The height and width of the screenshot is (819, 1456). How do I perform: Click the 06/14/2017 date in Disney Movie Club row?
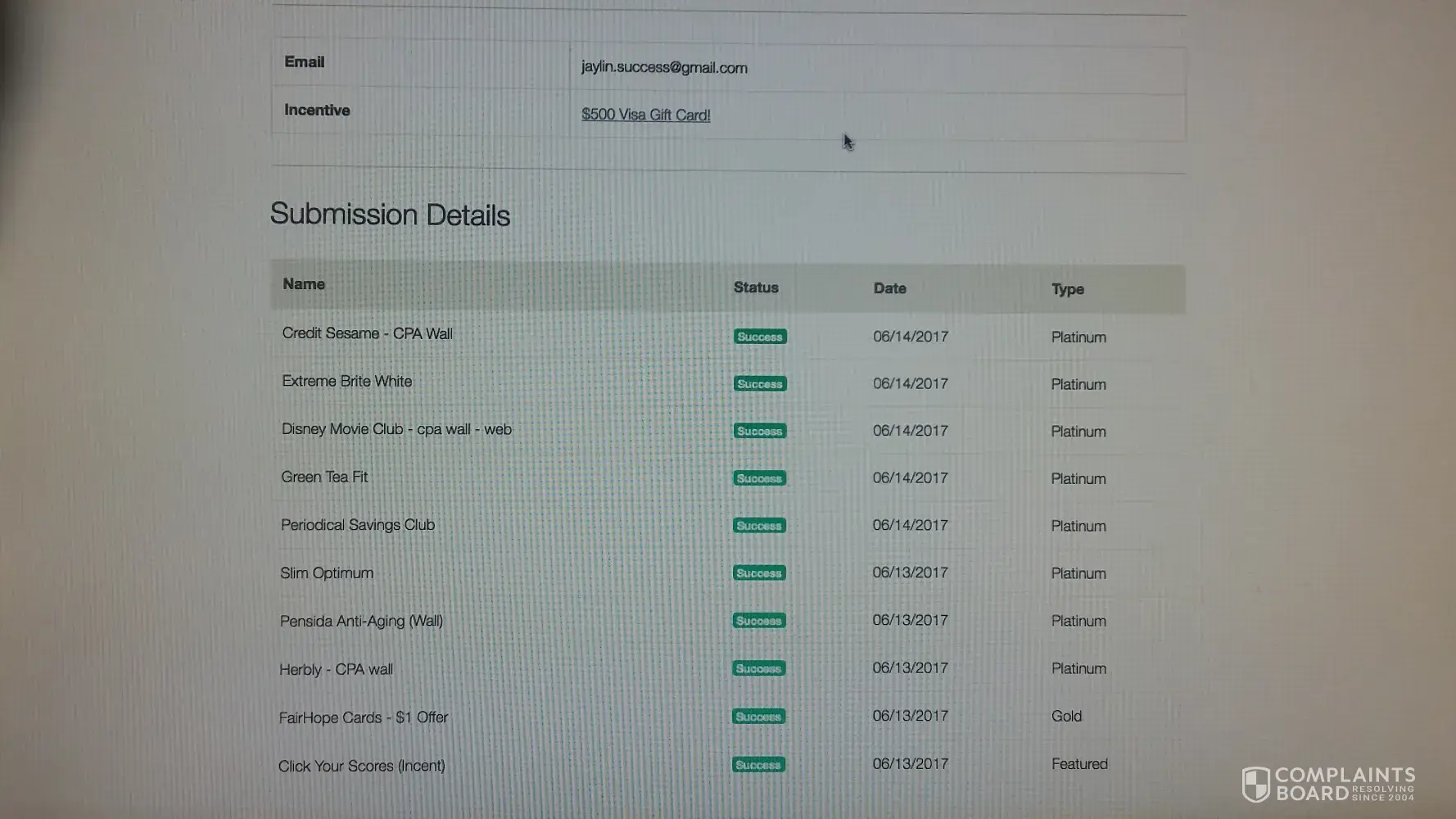[x=911, y=431]
